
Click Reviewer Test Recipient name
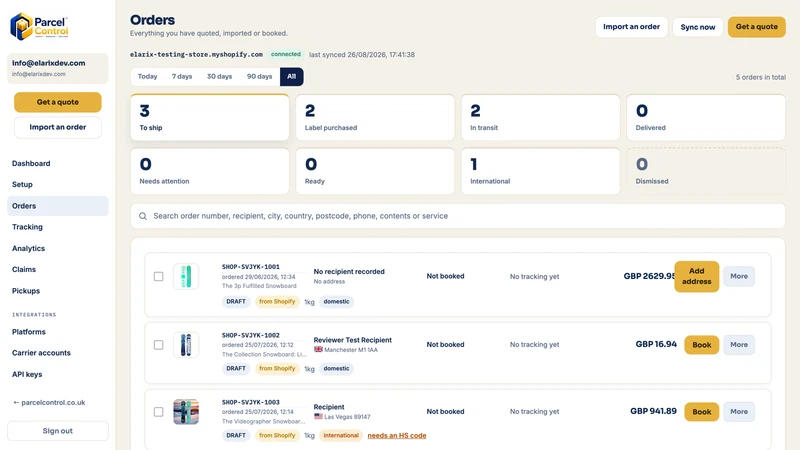tap(353, 340)
